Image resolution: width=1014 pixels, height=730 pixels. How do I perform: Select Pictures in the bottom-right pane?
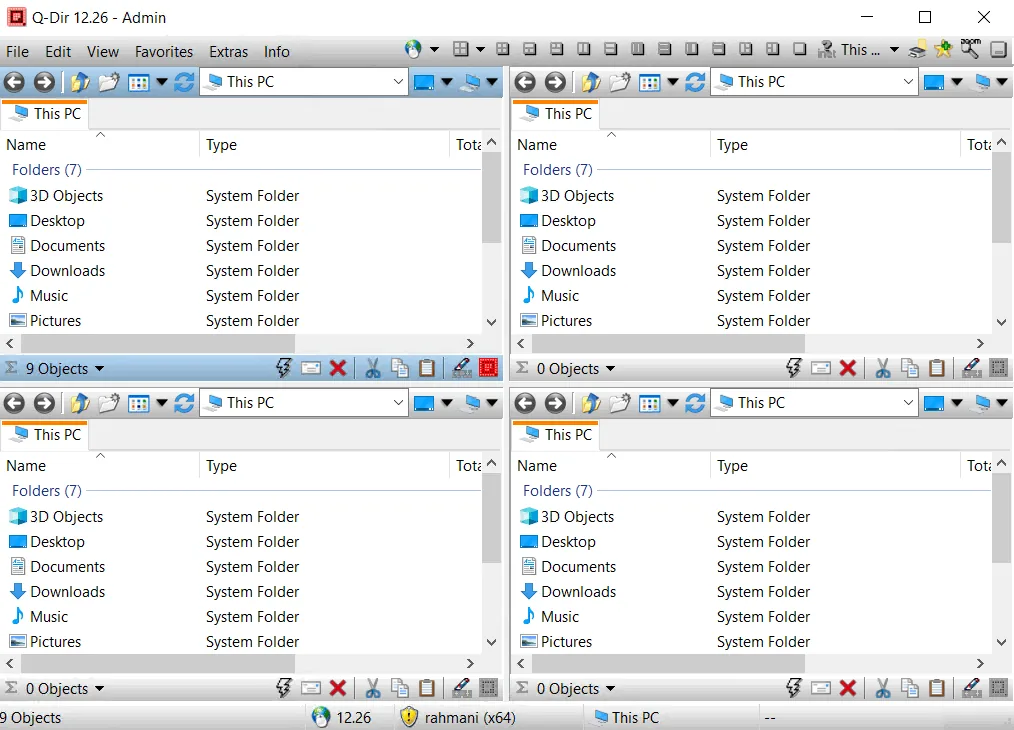click(x=557, y=642)
